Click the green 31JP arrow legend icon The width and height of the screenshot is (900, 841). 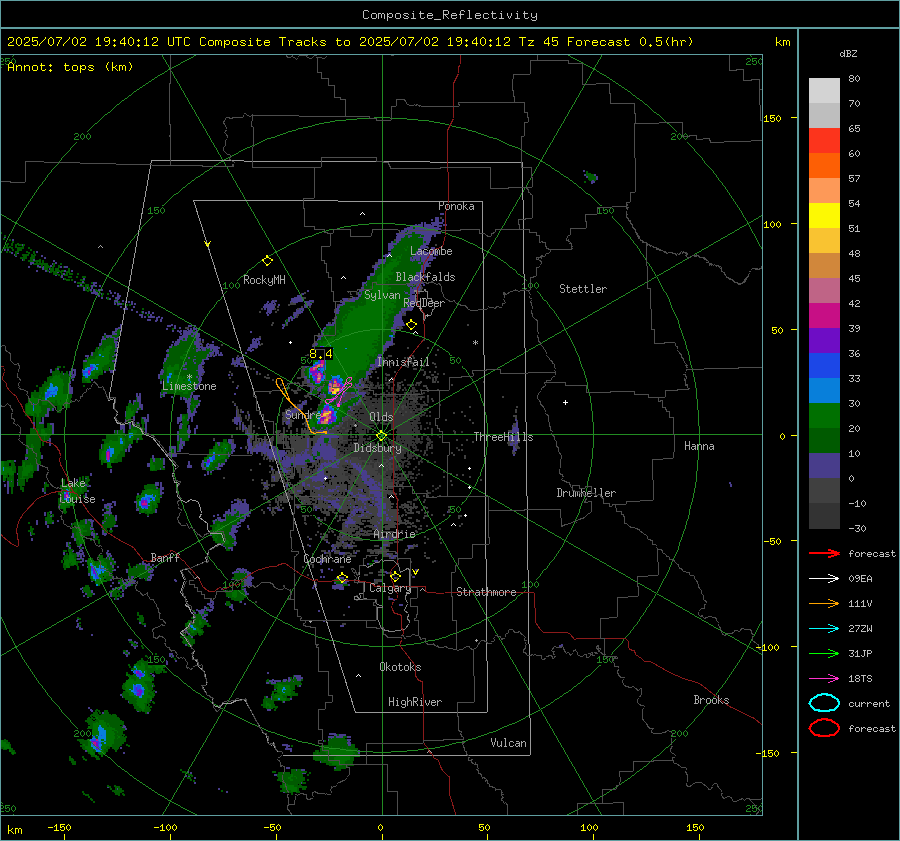pyautogui.click(x=824, y=653)
